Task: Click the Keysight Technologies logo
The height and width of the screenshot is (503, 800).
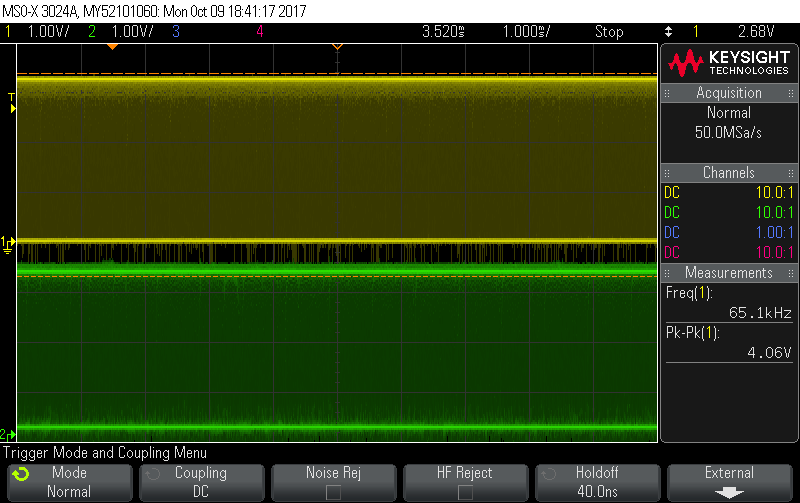Action: pos(729,63)
